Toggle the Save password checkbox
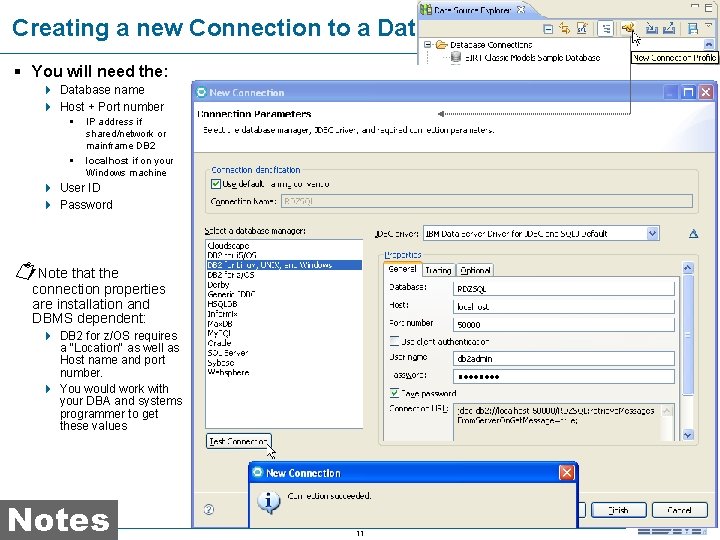Screen dimensions: 720x540 pos(394,393)
